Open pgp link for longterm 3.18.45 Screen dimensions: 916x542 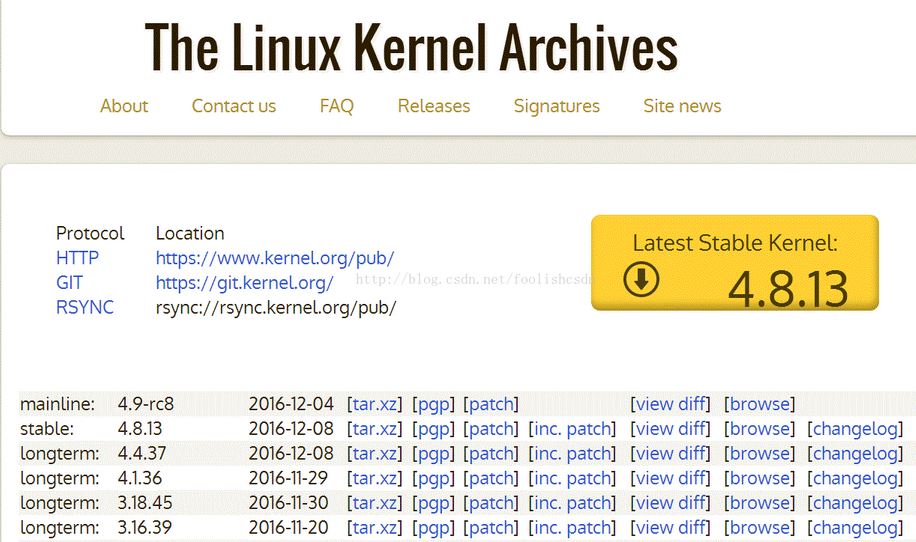[x=433, y=503]
